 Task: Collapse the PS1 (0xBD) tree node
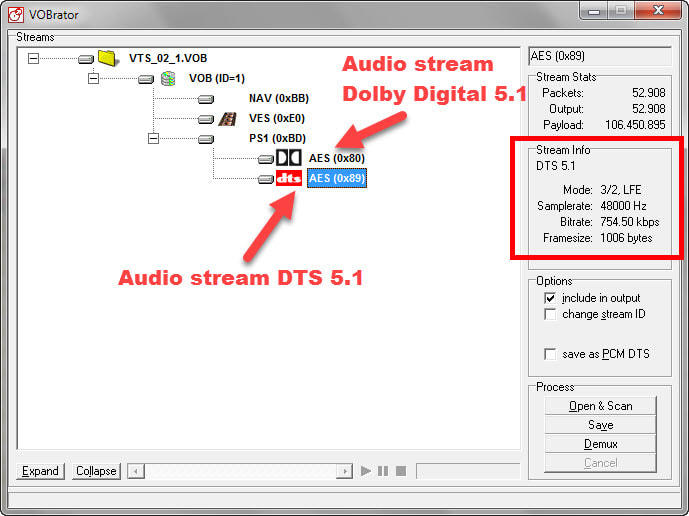pyautogui.click(x=153, y=138)
